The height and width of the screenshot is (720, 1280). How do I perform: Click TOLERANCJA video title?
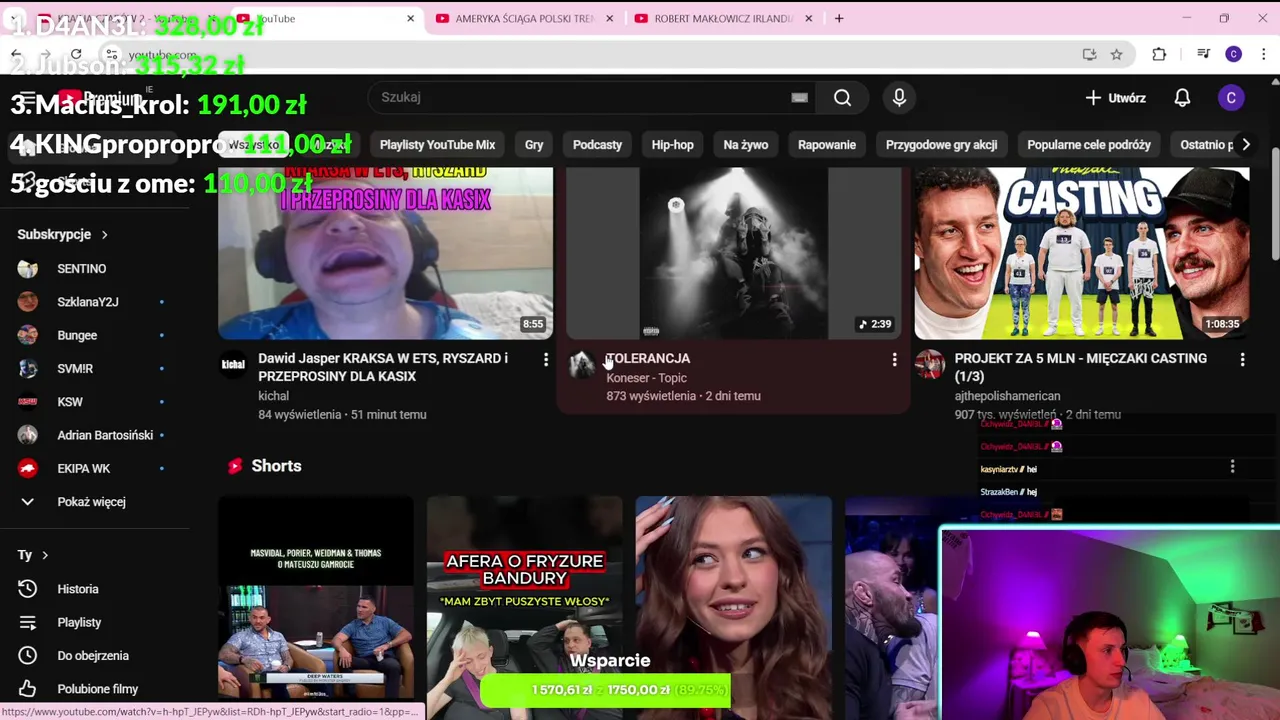click(x=648, y=358)
